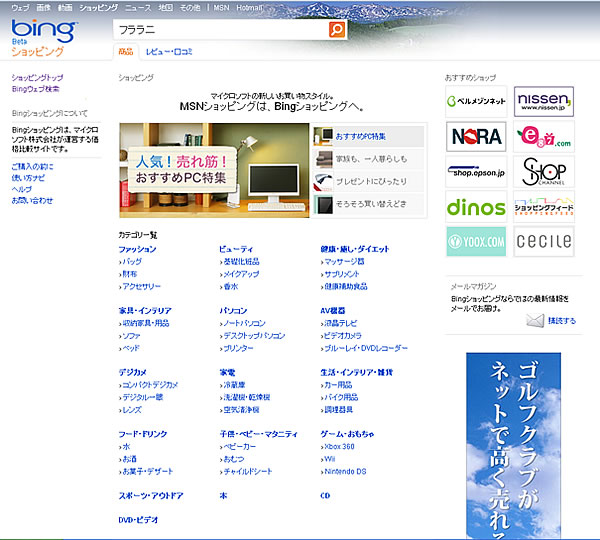Open the ビューティ category
600x540 pixels.
[236, 249]
